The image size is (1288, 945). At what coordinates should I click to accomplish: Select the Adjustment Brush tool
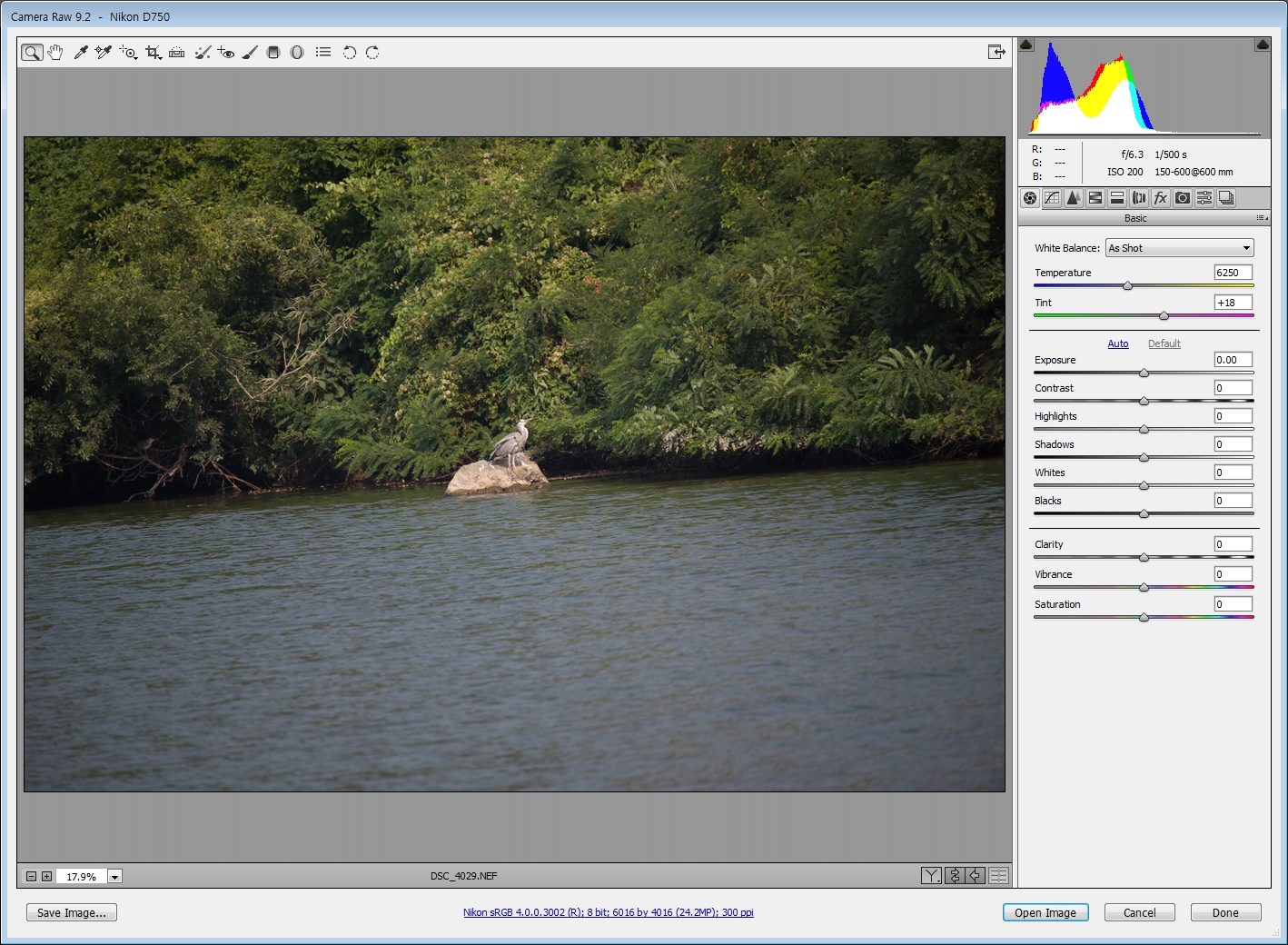[x=250, y=53]
